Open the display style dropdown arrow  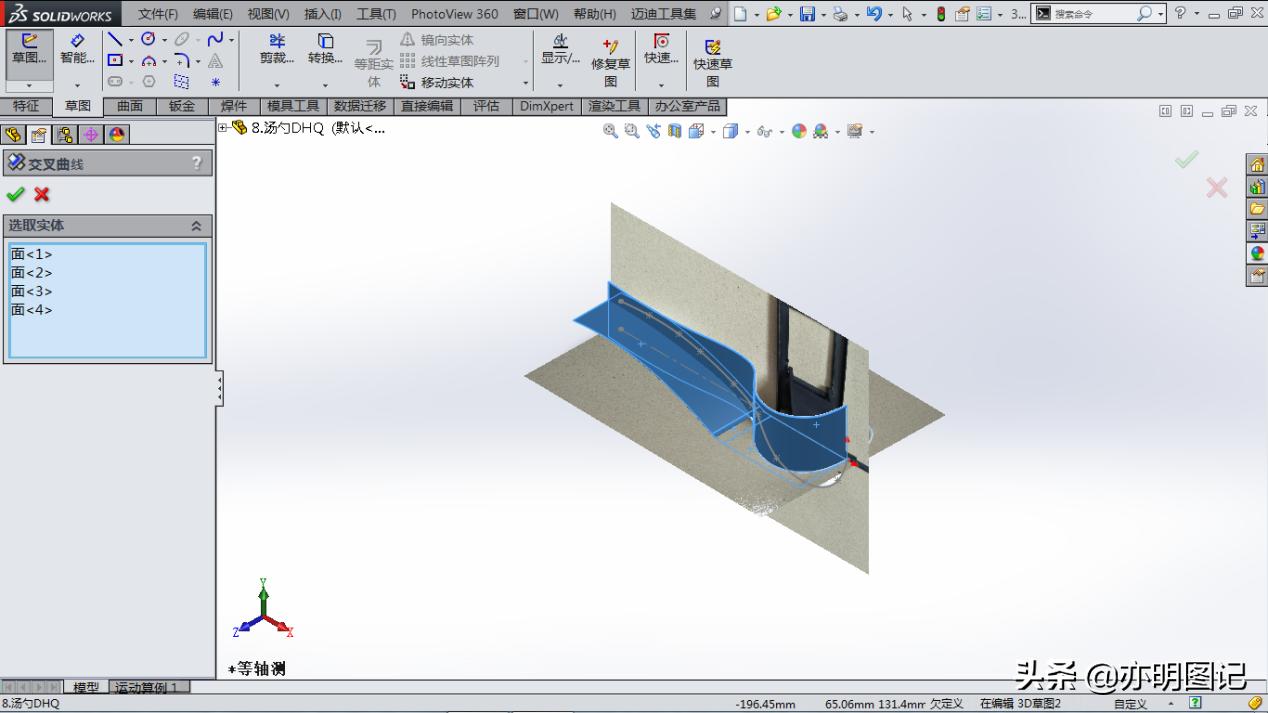(747, 131)
